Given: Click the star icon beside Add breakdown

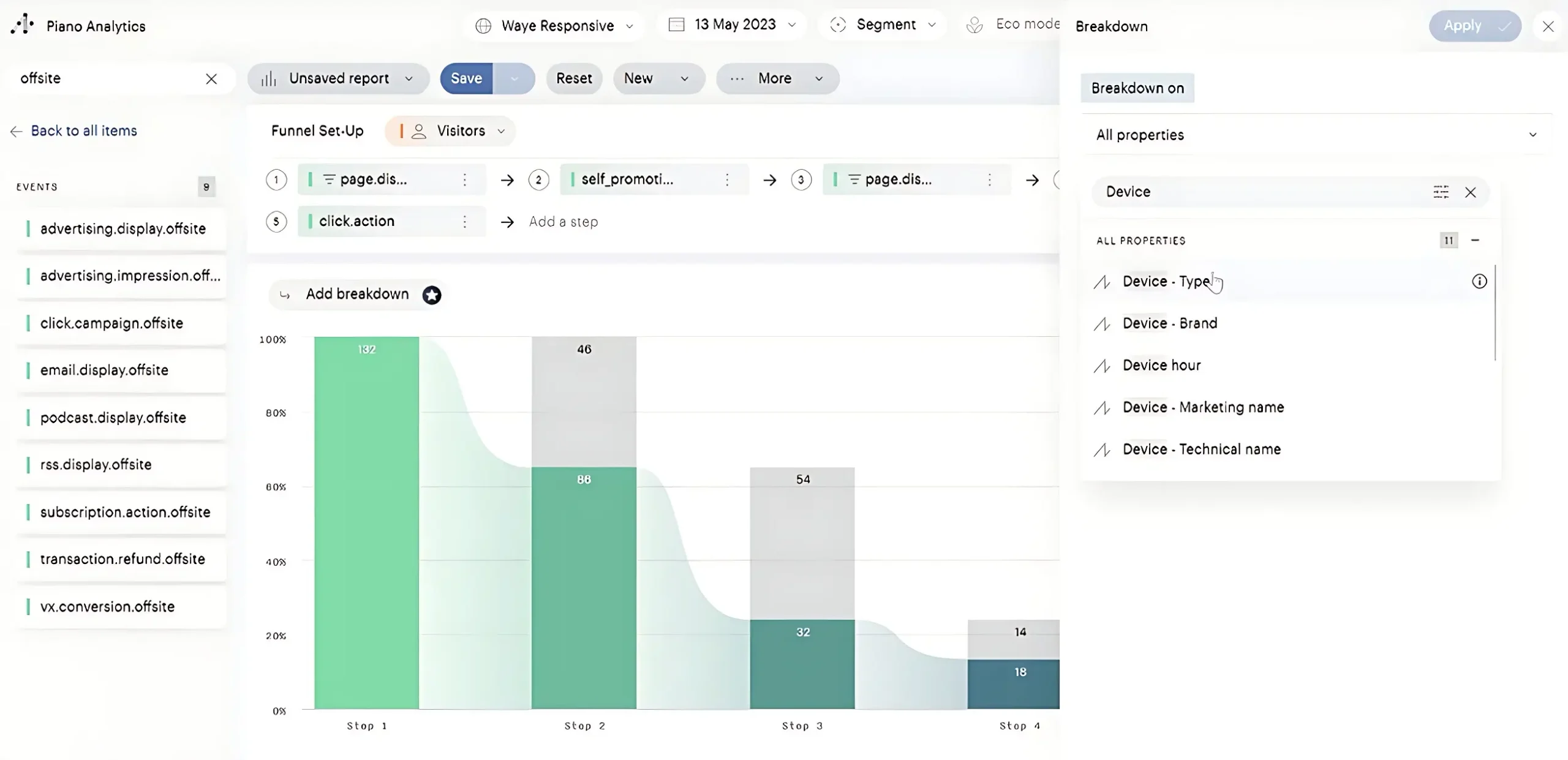Looking at the screenshot, I should point(432,295).
